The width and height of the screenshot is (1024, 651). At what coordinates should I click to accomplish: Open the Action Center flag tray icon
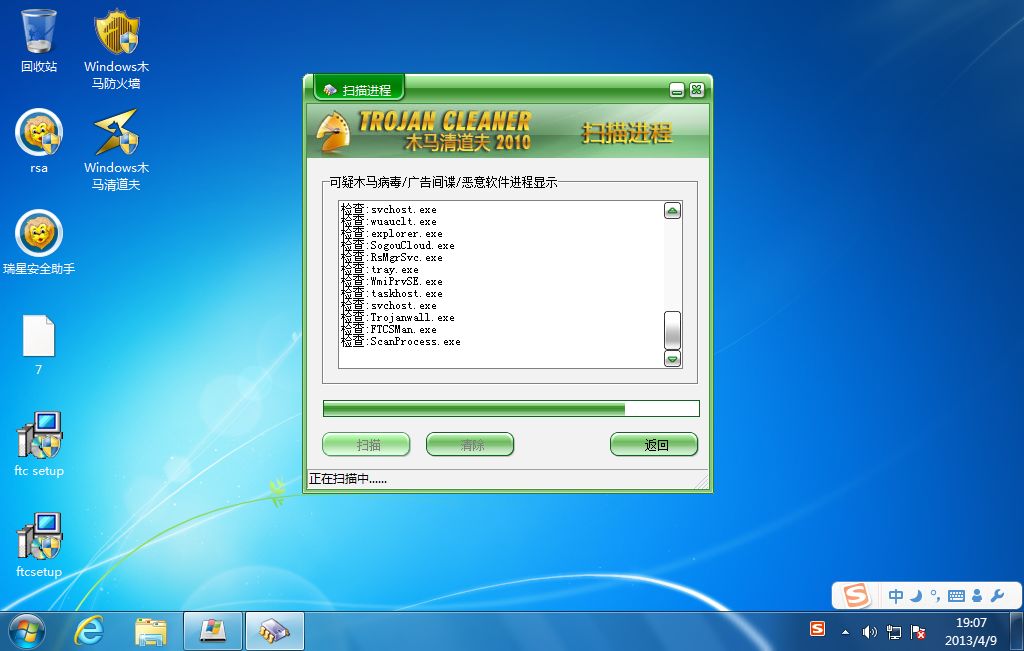click(918, 632)
